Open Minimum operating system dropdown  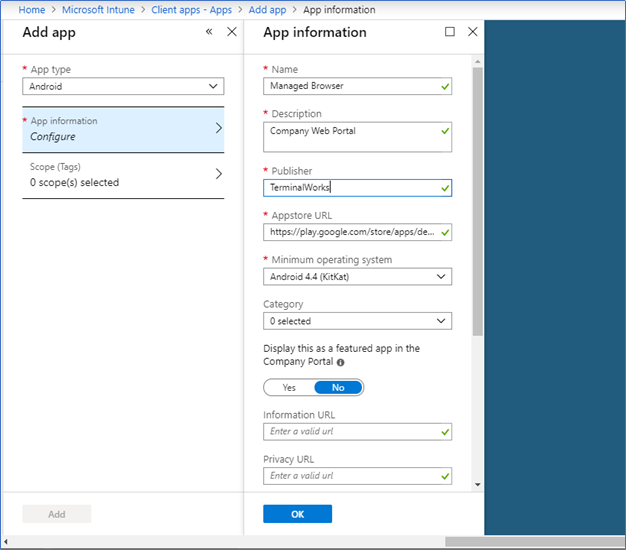pos(357,277)
